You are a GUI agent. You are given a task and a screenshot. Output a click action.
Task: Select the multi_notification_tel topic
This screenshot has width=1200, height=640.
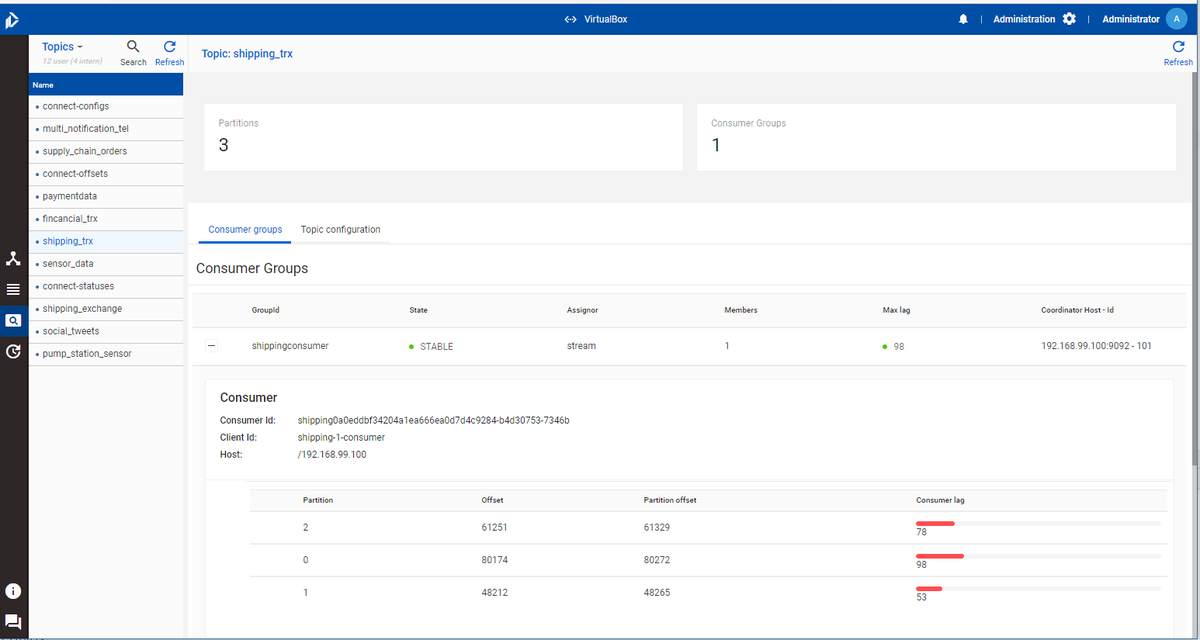coord(106,129)
